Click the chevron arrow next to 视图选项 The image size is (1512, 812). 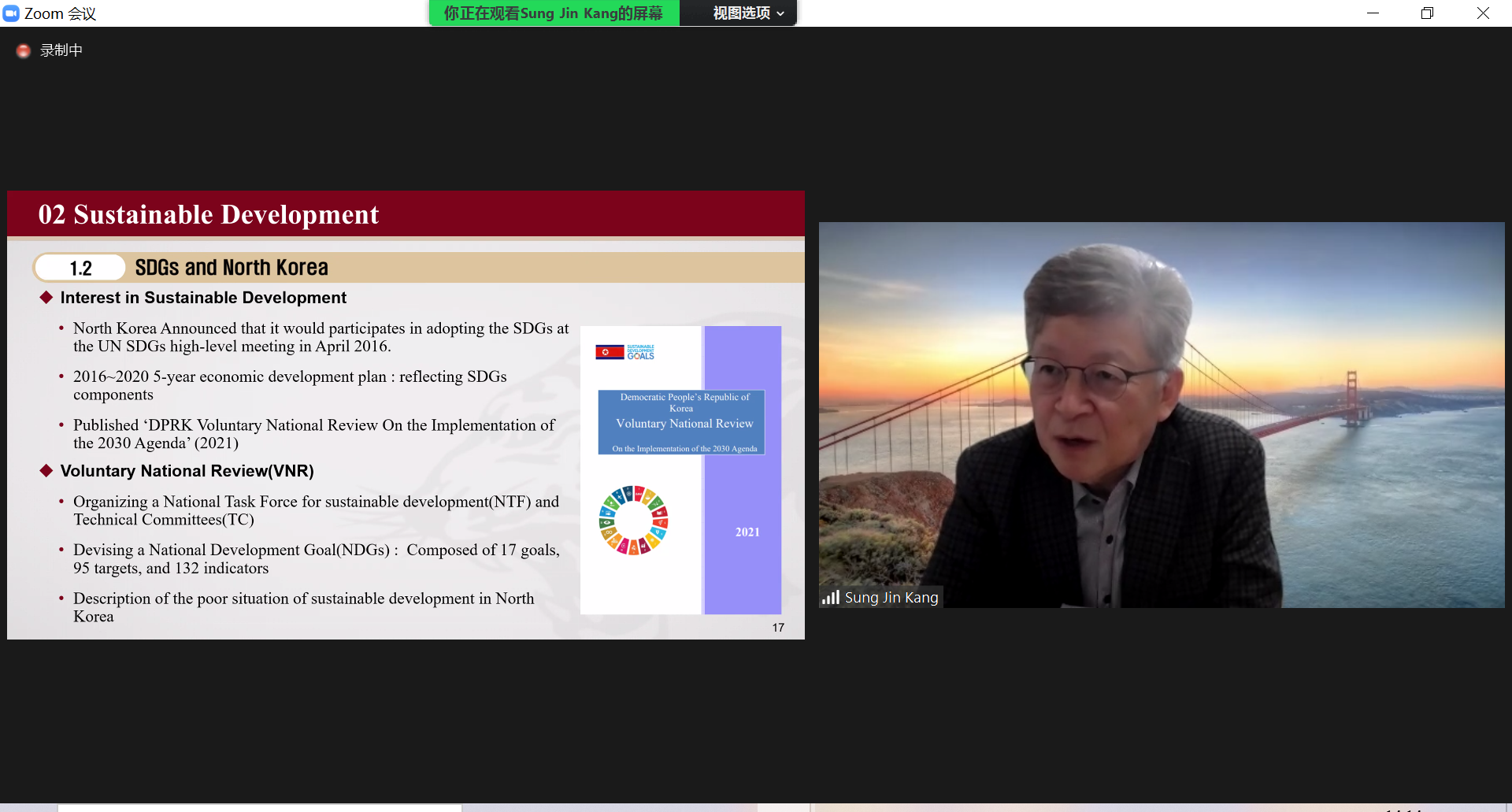point(780,14)
